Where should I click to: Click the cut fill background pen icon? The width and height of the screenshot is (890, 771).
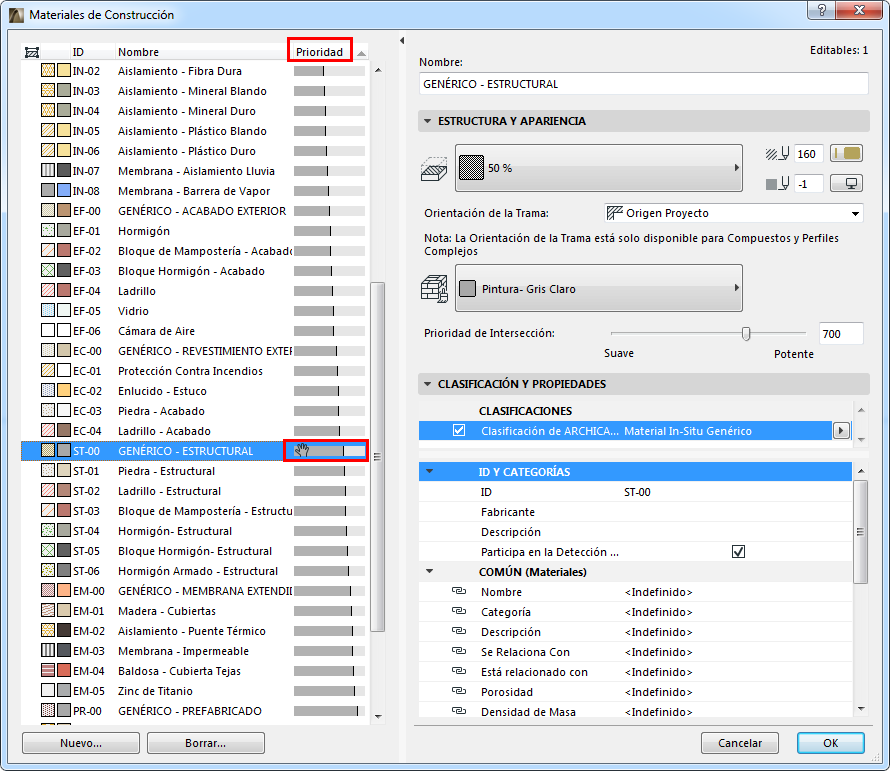click(x=777, y=184)
